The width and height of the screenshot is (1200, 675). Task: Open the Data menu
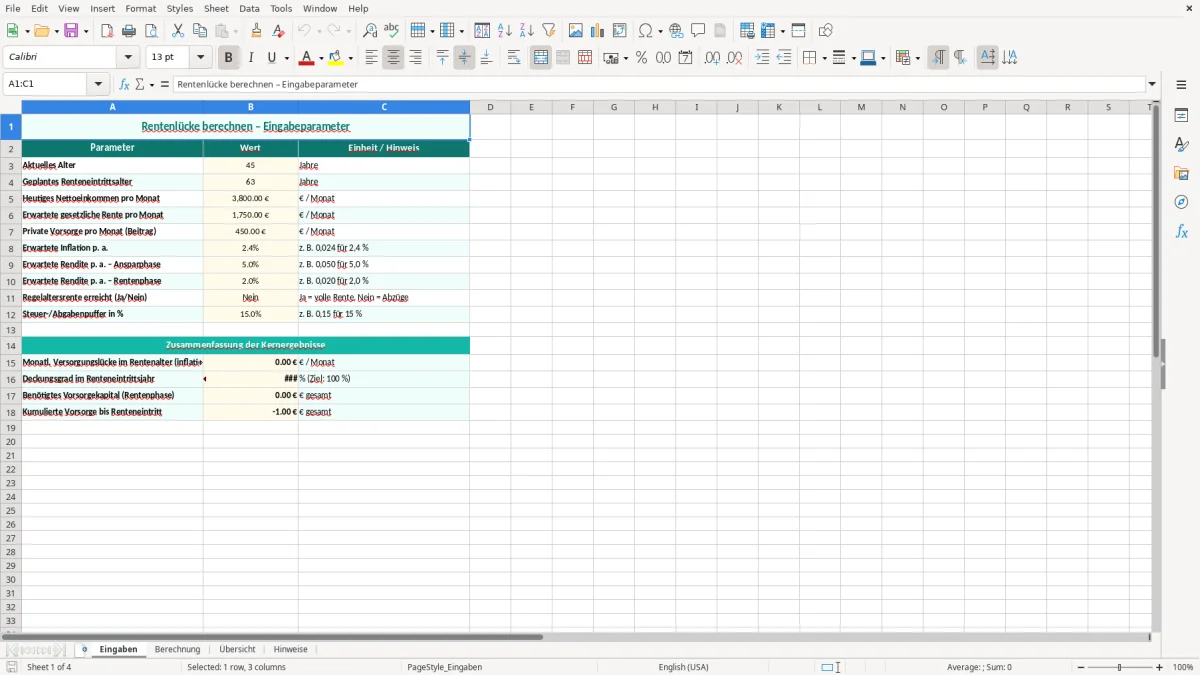click(249, 8)
